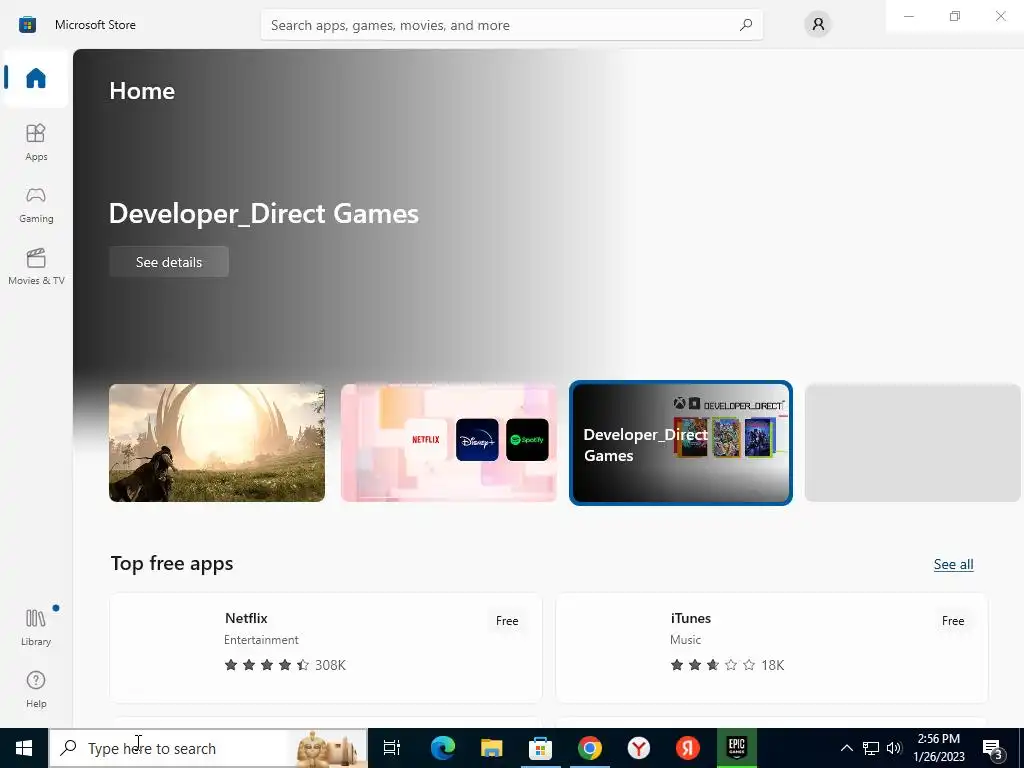Click the search apps, games, movies field
1024x768 pixels.
(511, 25)
